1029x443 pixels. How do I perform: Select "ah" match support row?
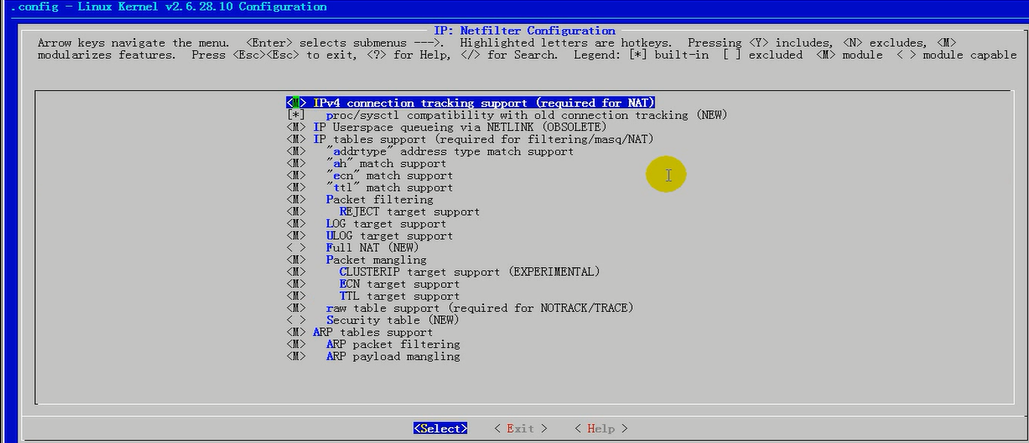[x=386, y=163]
